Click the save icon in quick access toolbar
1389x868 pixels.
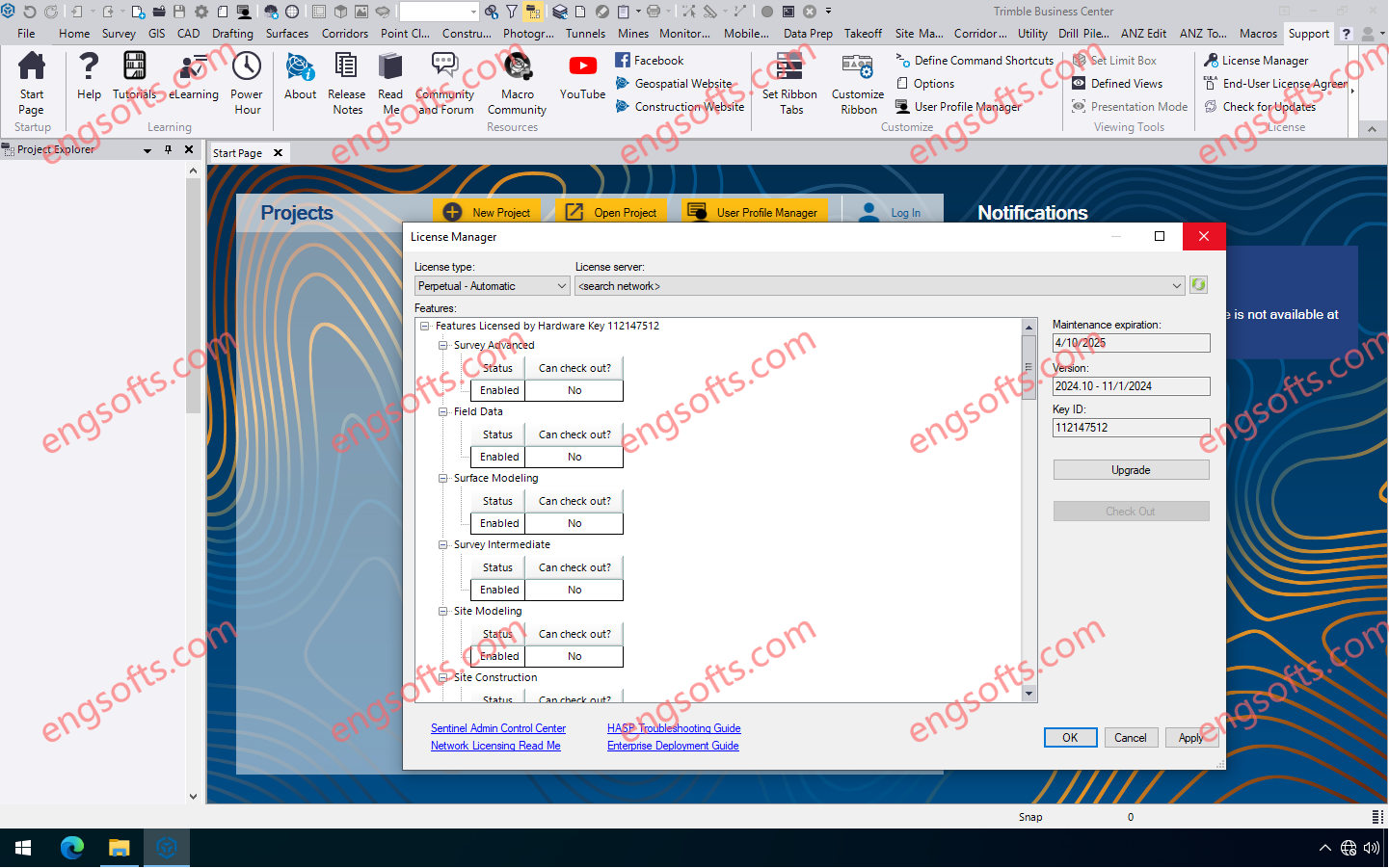(x=179, y=12)
